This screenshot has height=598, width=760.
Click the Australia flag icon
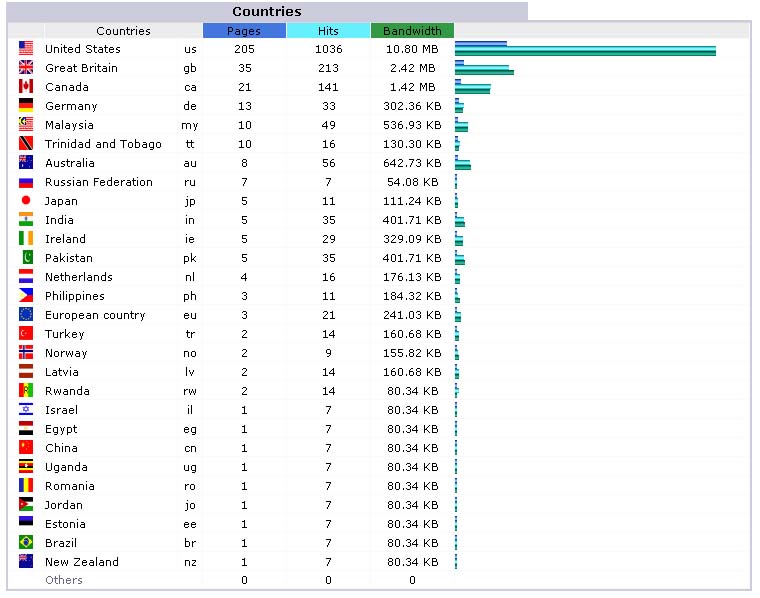click(x=26, y=162)
